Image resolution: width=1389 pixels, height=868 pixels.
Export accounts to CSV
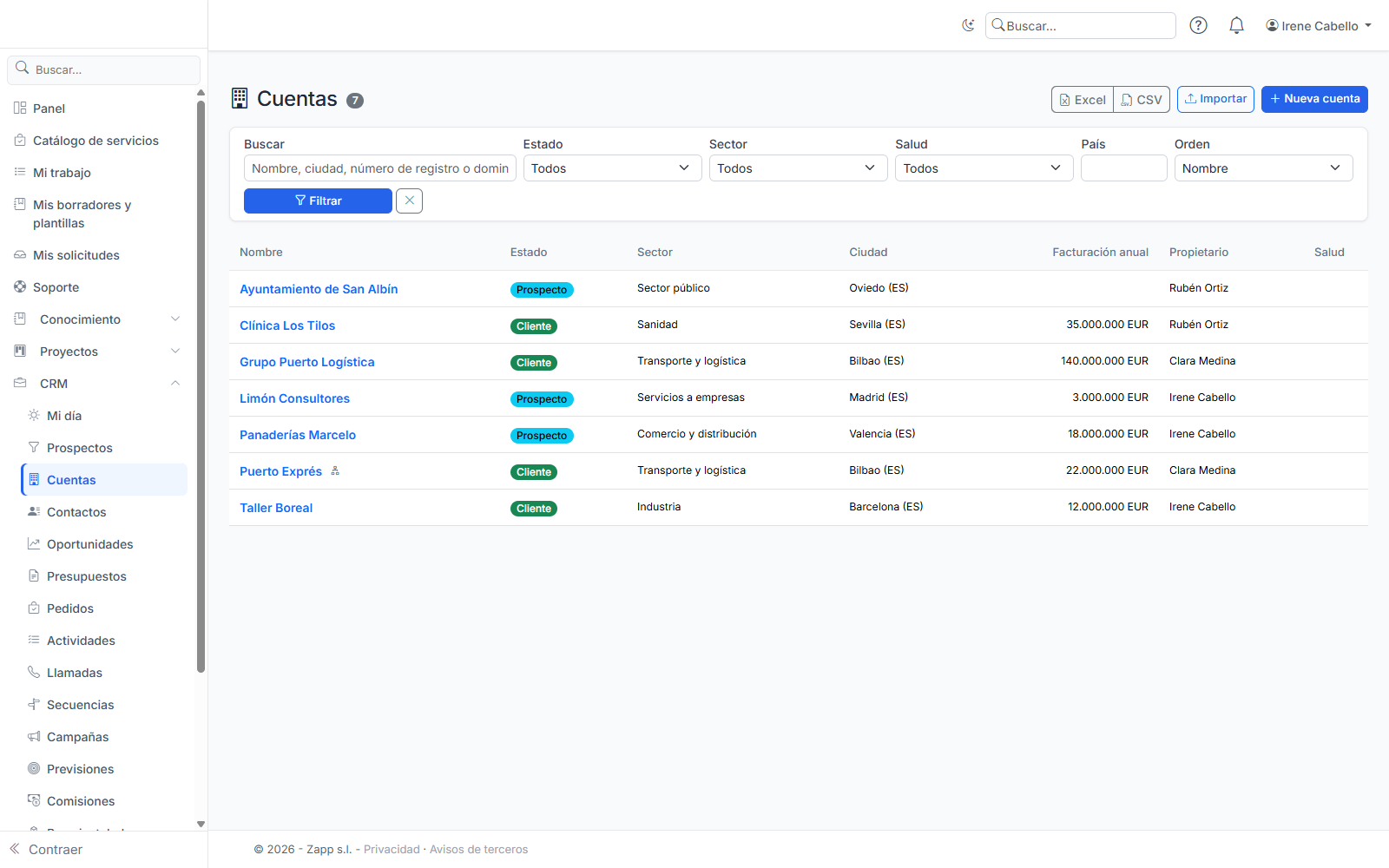click(1142, 100)
